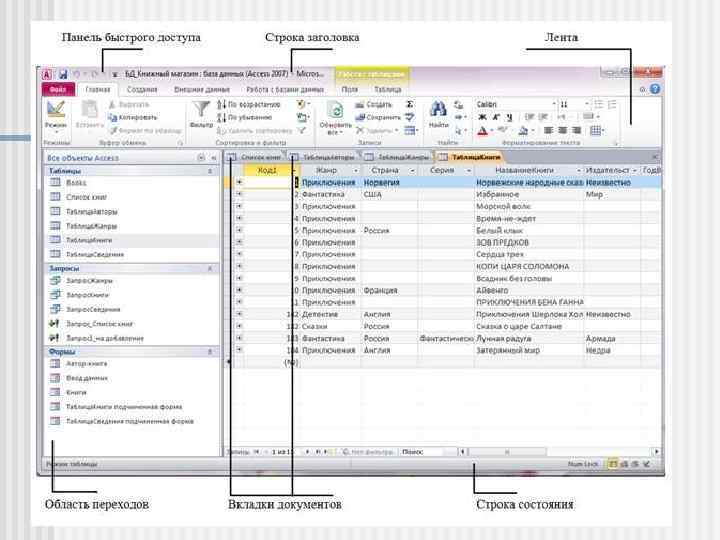The width and height of the screenshot is (720, 540).
Task: Click the spelling check icon in records group
Action: point(410,118)
